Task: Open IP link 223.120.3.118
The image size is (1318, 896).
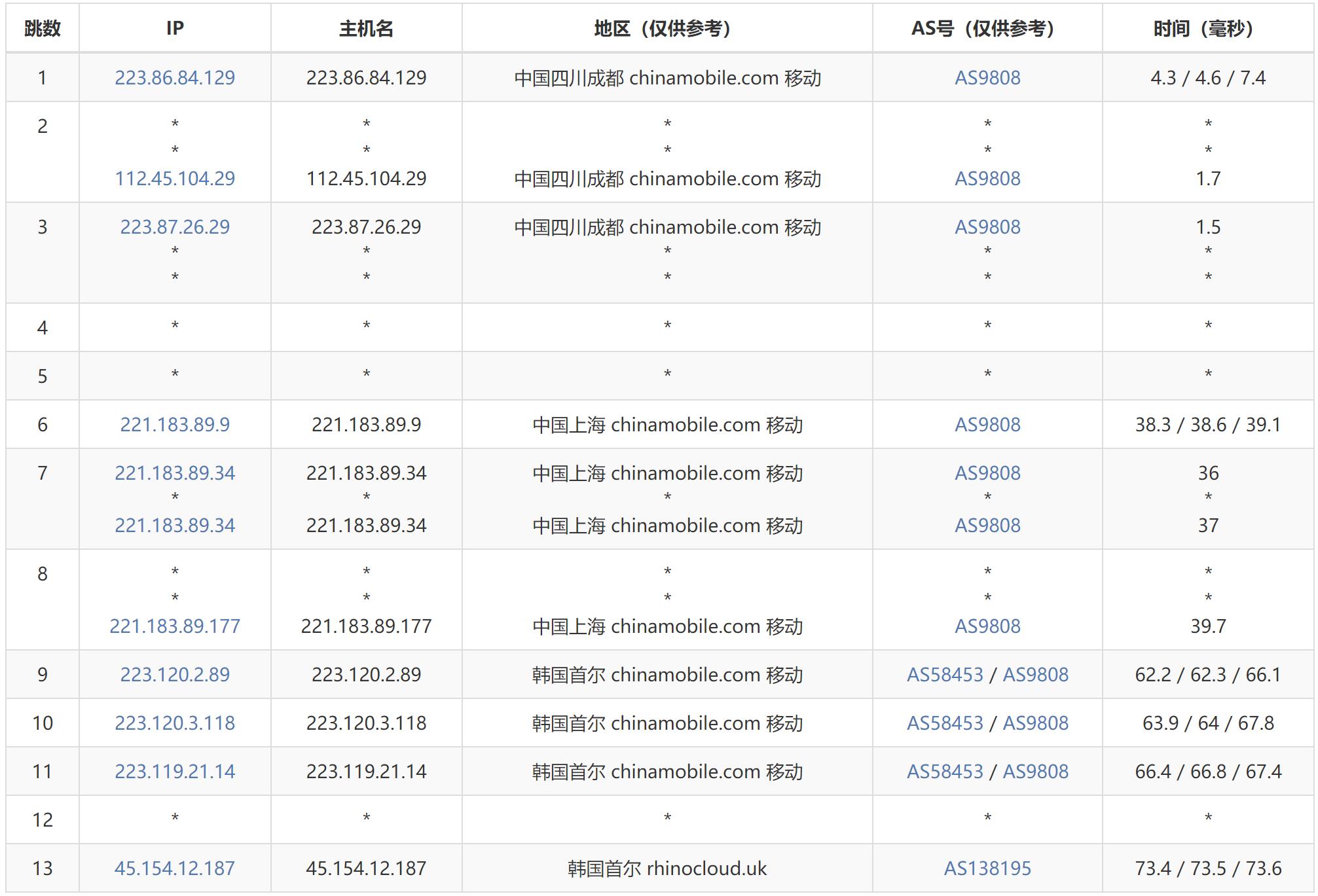Action: pos(175,723)
